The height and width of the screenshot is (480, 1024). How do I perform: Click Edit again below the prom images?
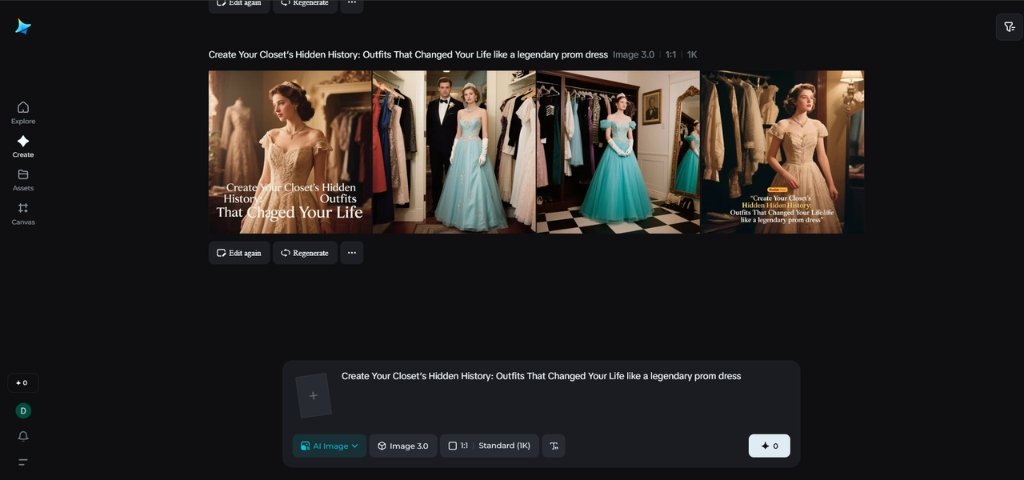point(239,253)
